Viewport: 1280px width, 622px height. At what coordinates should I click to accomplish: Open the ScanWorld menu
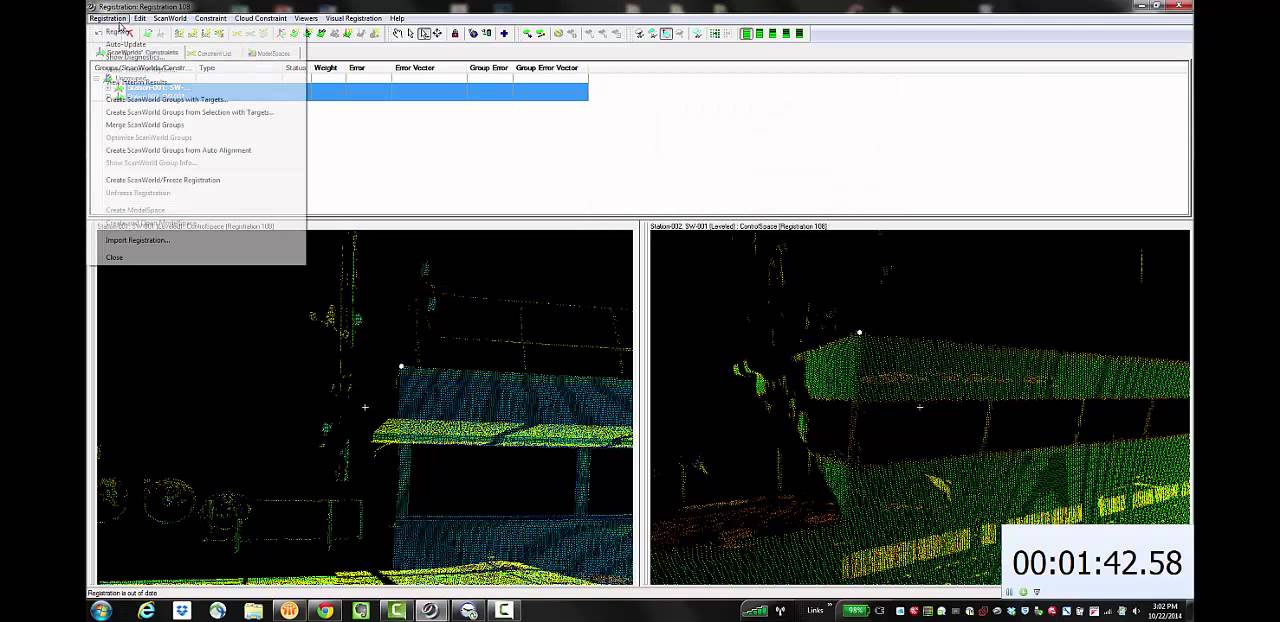(170, 18)
